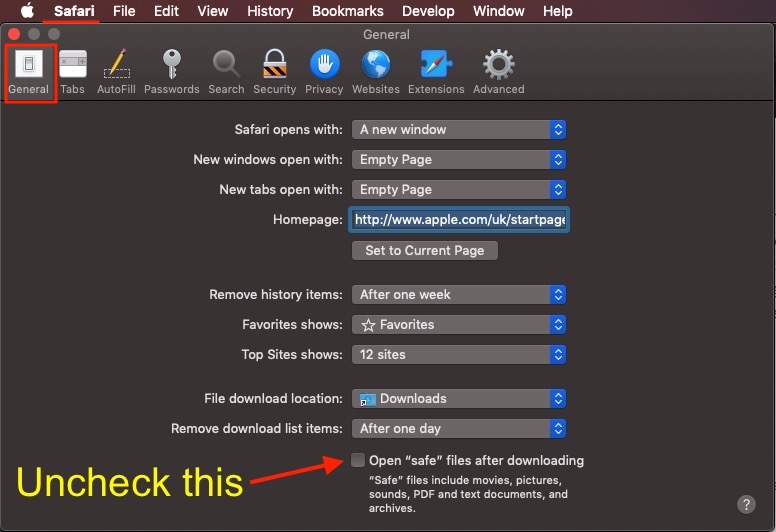Open the Window menu

point(498,11)
